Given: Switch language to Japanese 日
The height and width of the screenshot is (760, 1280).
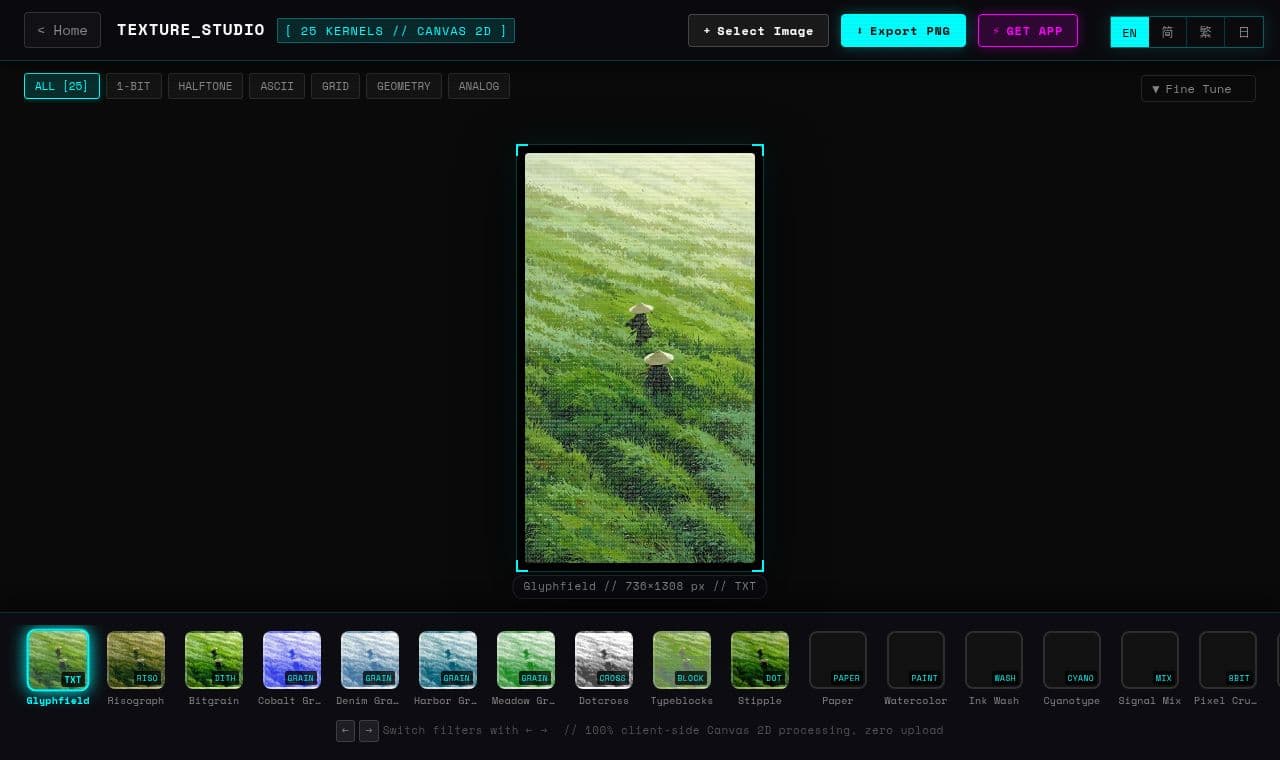Looking at the screenshot, I should tap(1244, 32).
